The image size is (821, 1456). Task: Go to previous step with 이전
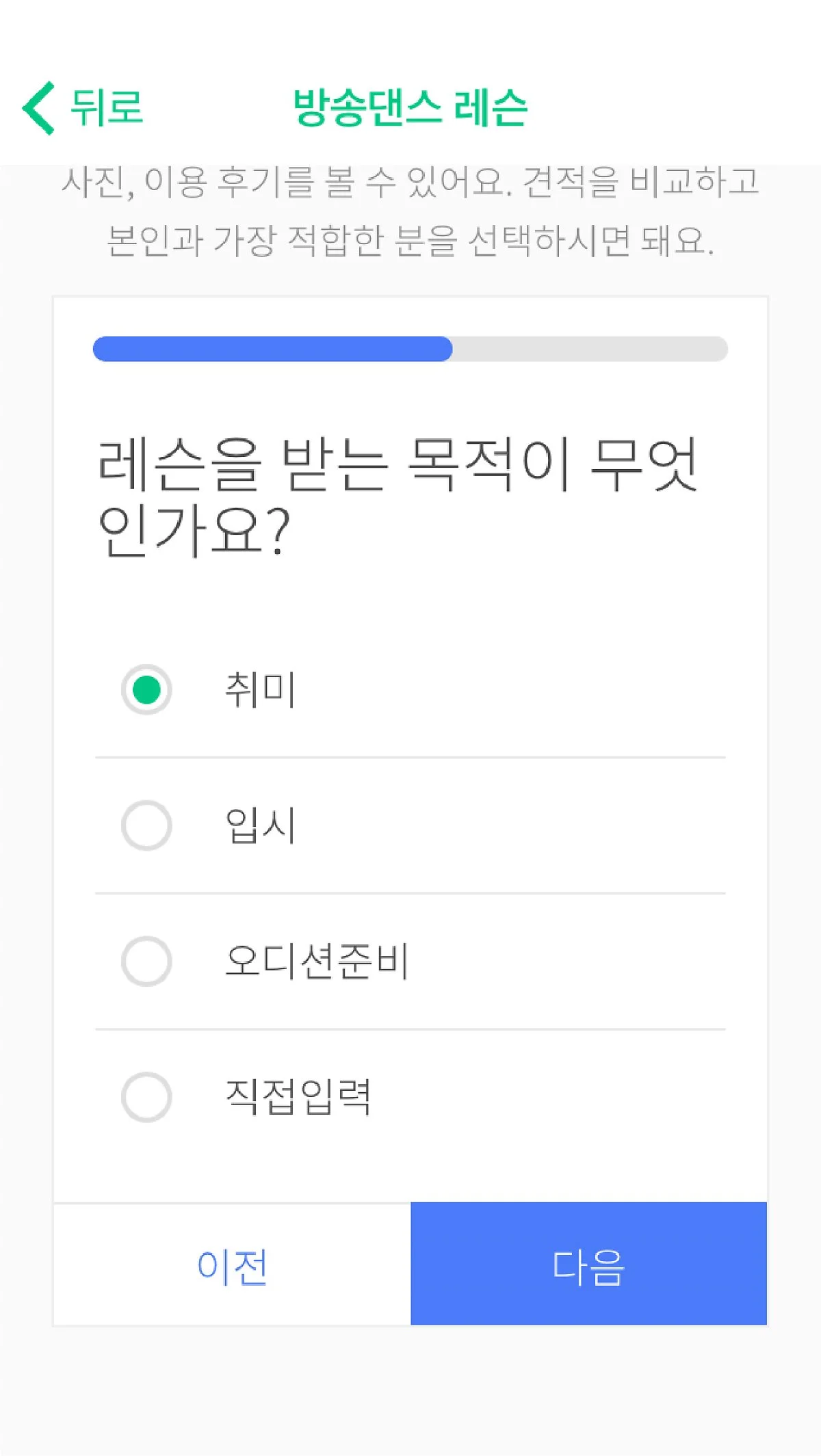(232, 1265)
